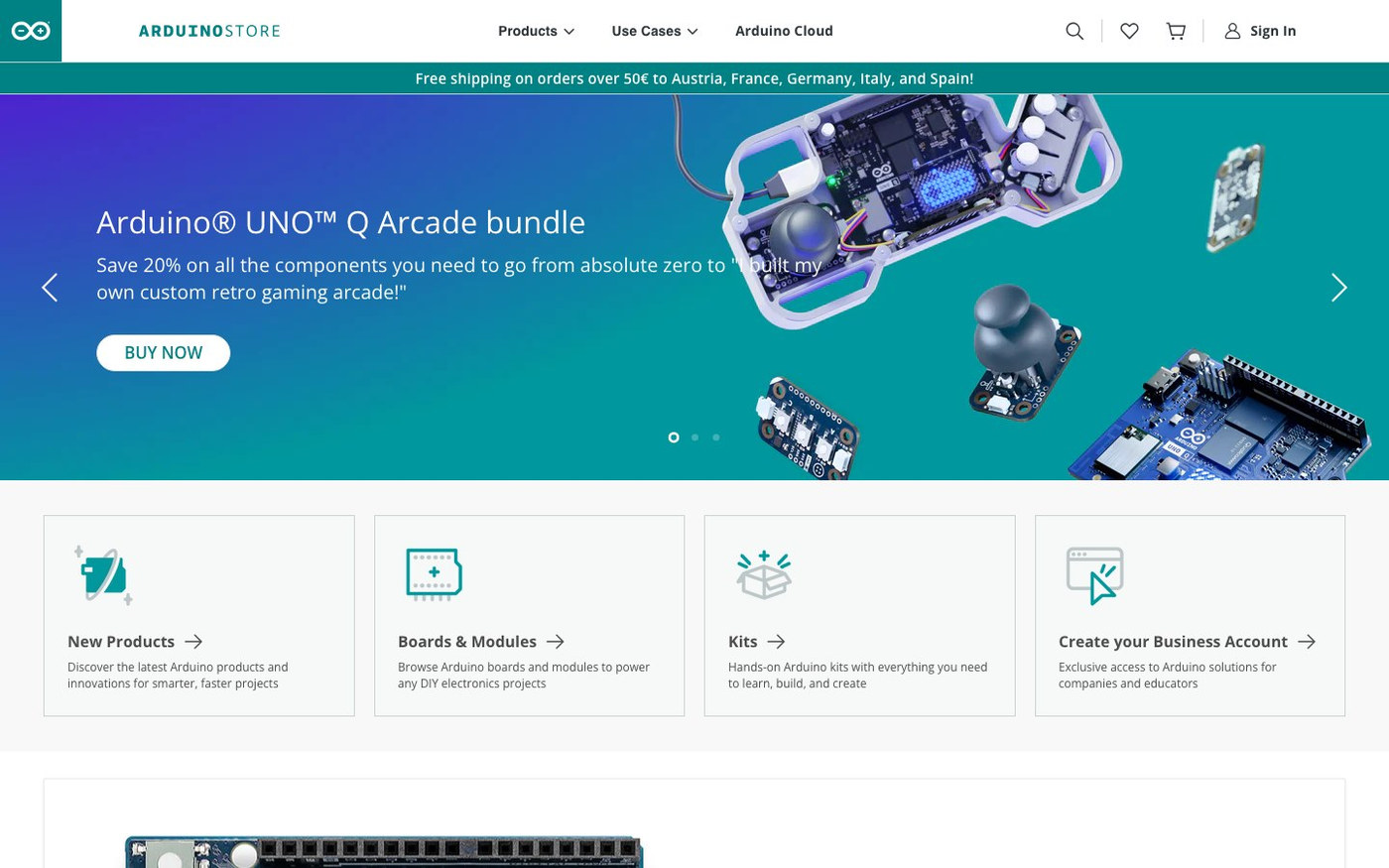Click the New Products card icon

[x=103, y=574]
